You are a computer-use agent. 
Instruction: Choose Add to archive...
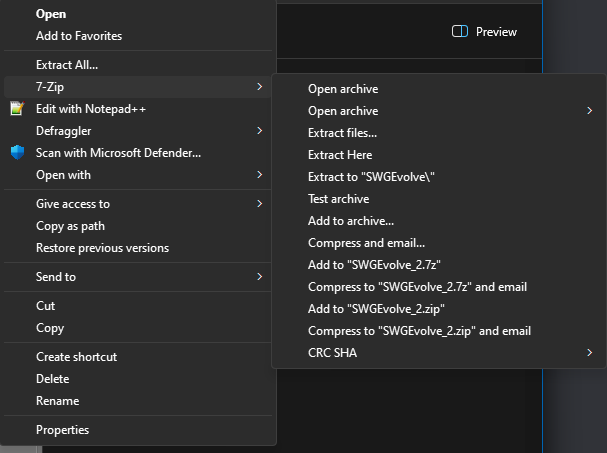[x=439, y=221]
